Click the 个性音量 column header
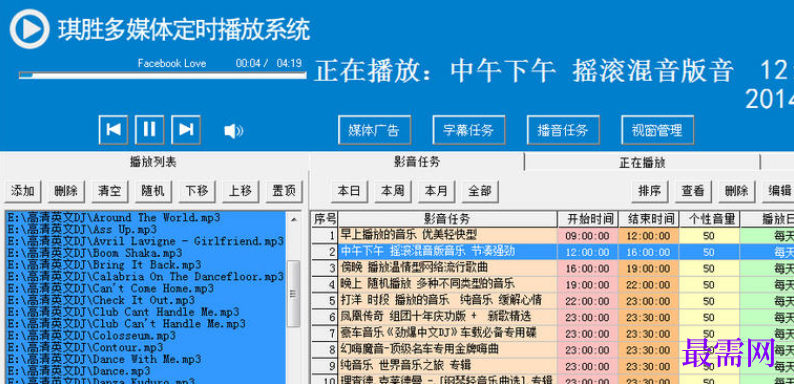Image resolution: width=794 pixels, height=384 pixels. tap(709, 219)
